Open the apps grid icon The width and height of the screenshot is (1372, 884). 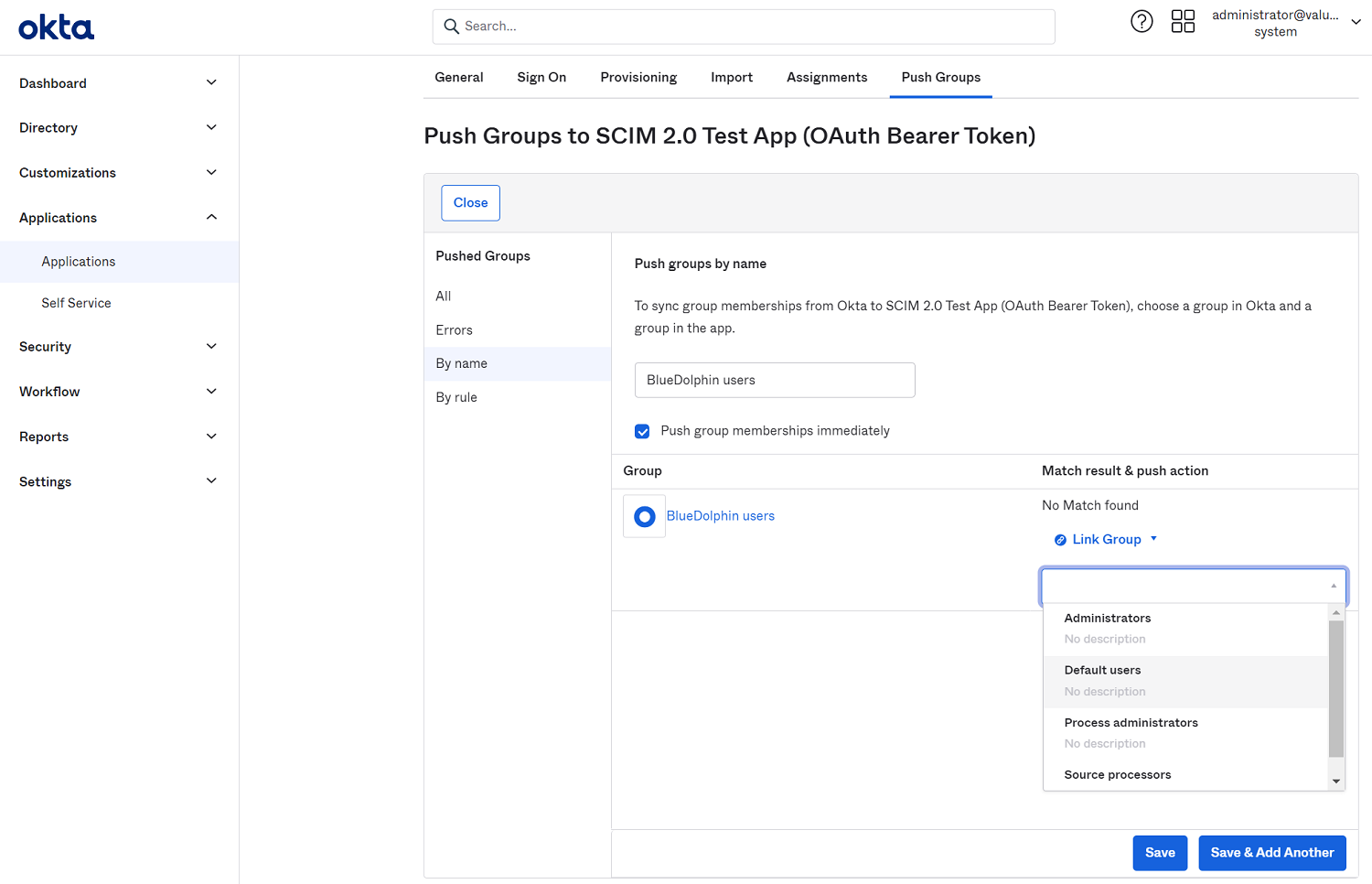[1183, 21]
